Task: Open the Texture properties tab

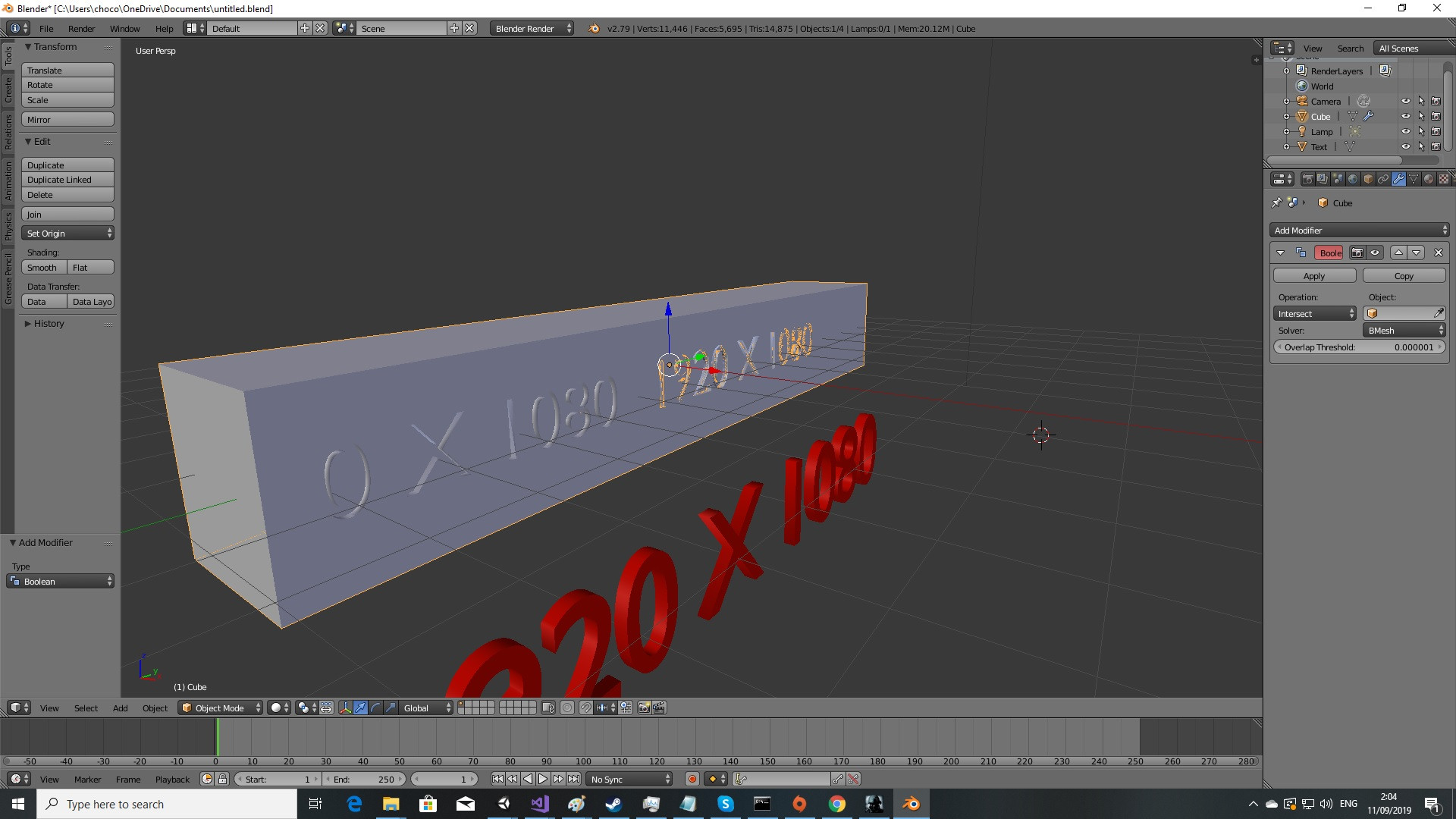Action: (x=1444, y=179)
